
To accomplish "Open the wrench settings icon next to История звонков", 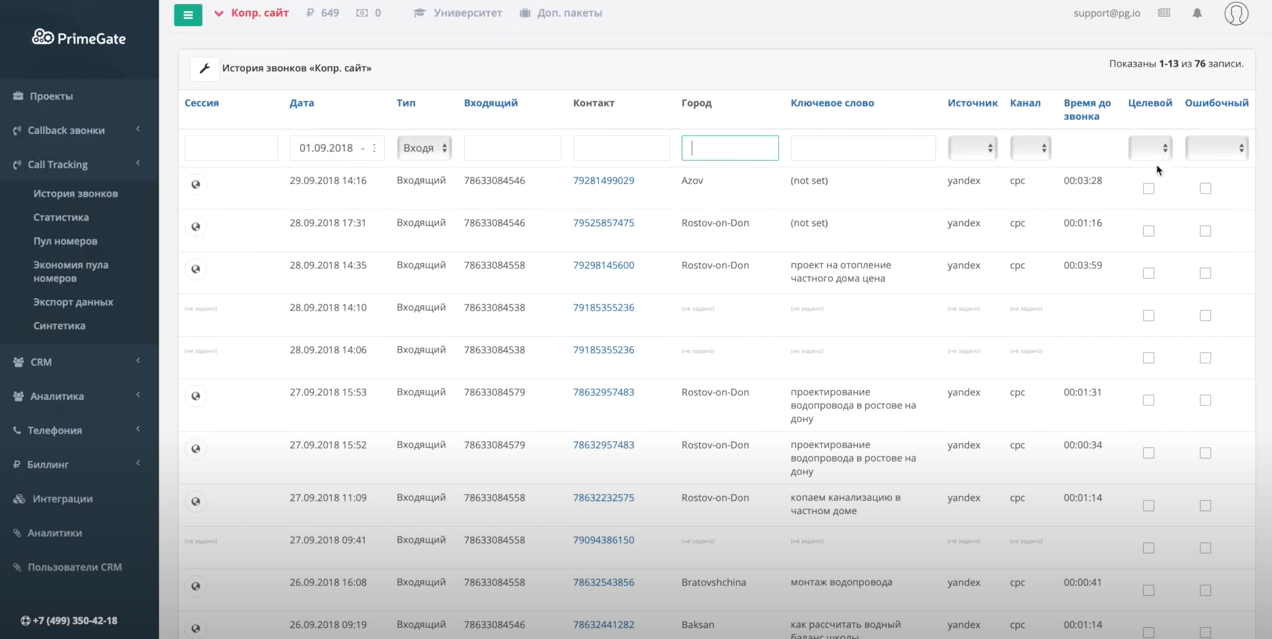I will coord(204,69).
